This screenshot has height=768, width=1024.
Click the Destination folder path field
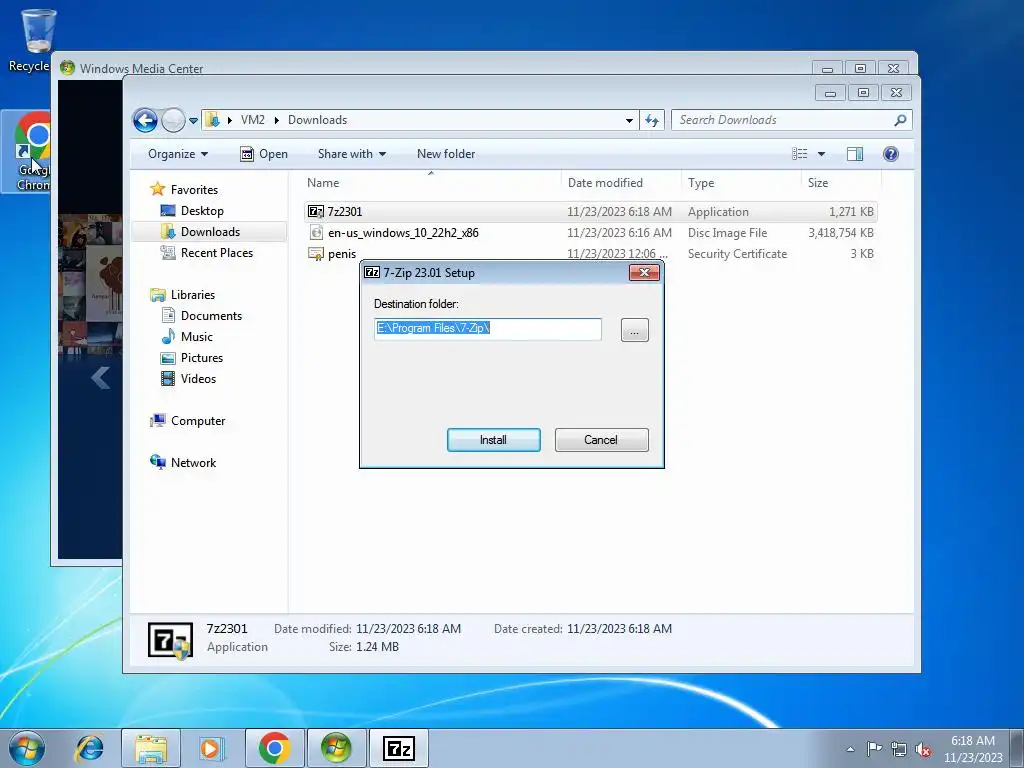[x=488, y=328]
